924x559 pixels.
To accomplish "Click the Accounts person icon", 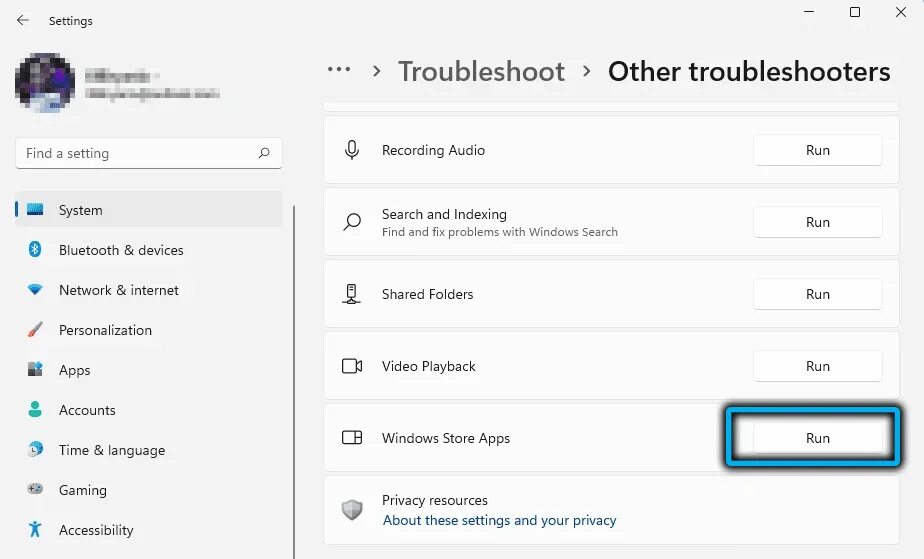I will (x=35, y=410).
